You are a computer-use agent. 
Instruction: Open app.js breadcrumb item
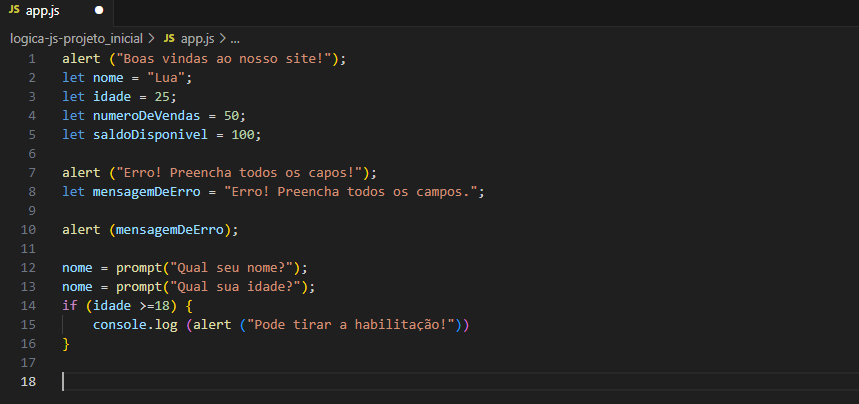[x=198, y=39]
